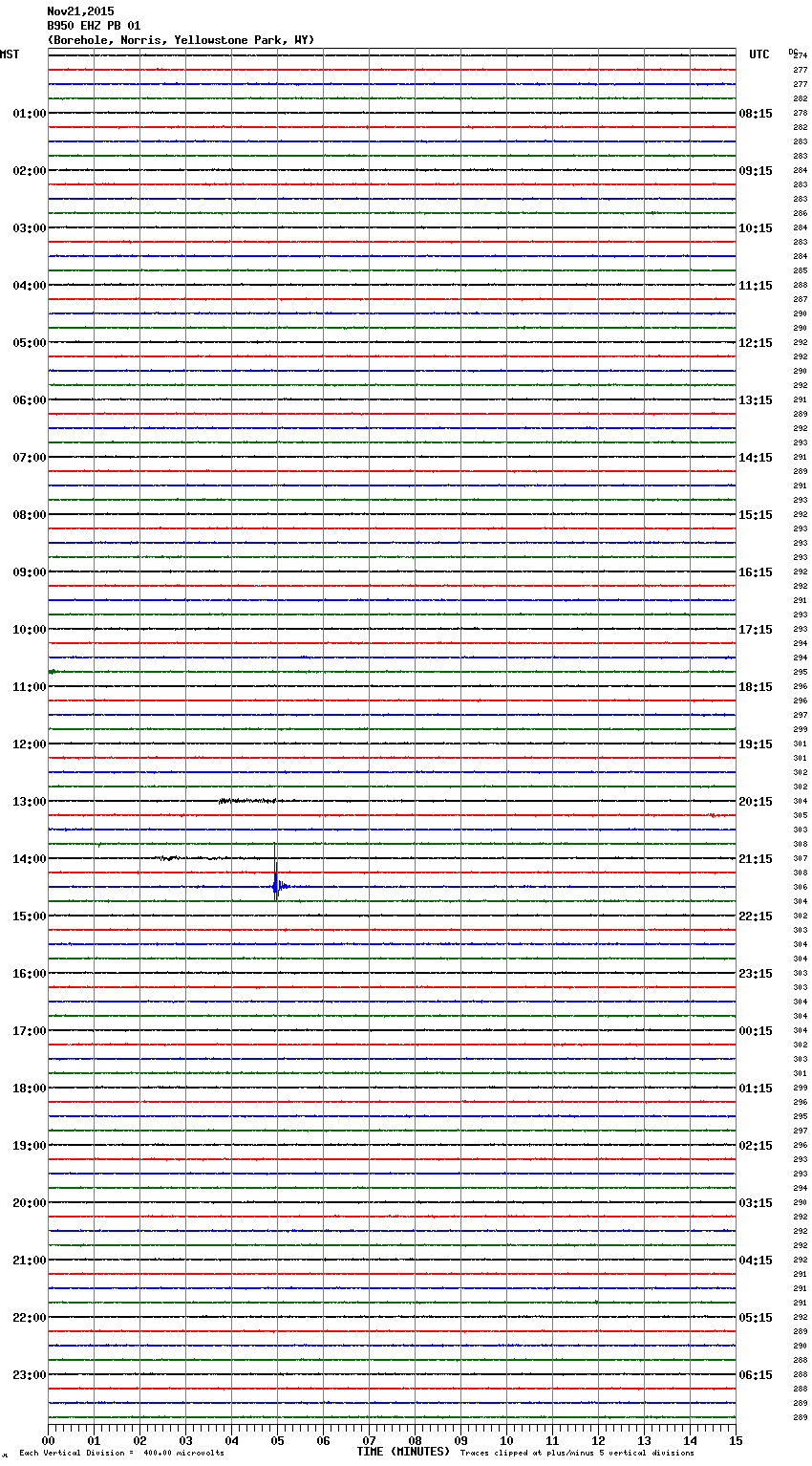Select the 02:00 MST time label
812x1466 pixels.
tap(30, 171)
